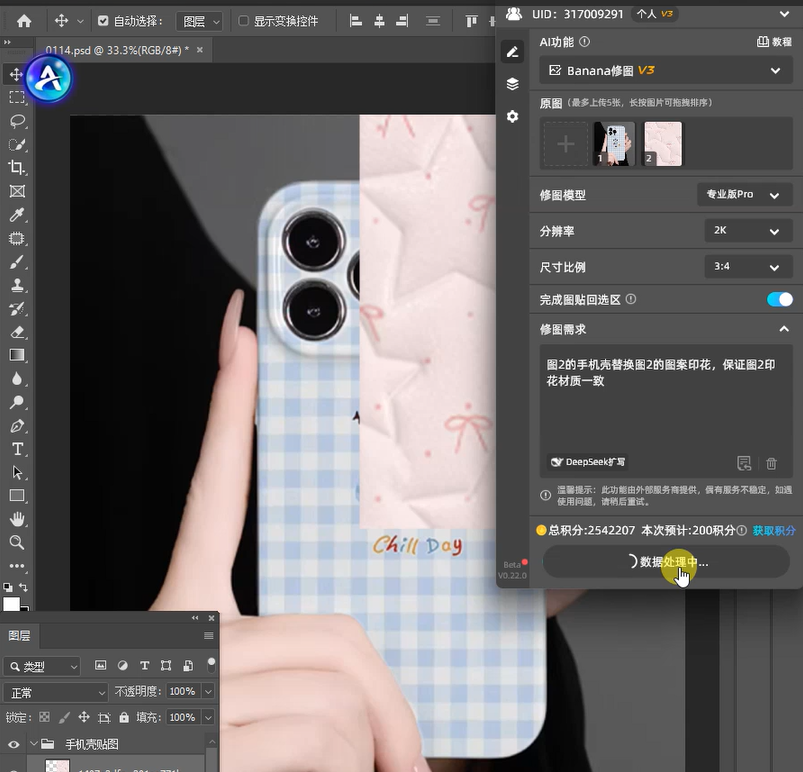The image size is (803, 772).
Task: Click the adjustment layer filter icon in Layers panel
Action: (123, 665)
